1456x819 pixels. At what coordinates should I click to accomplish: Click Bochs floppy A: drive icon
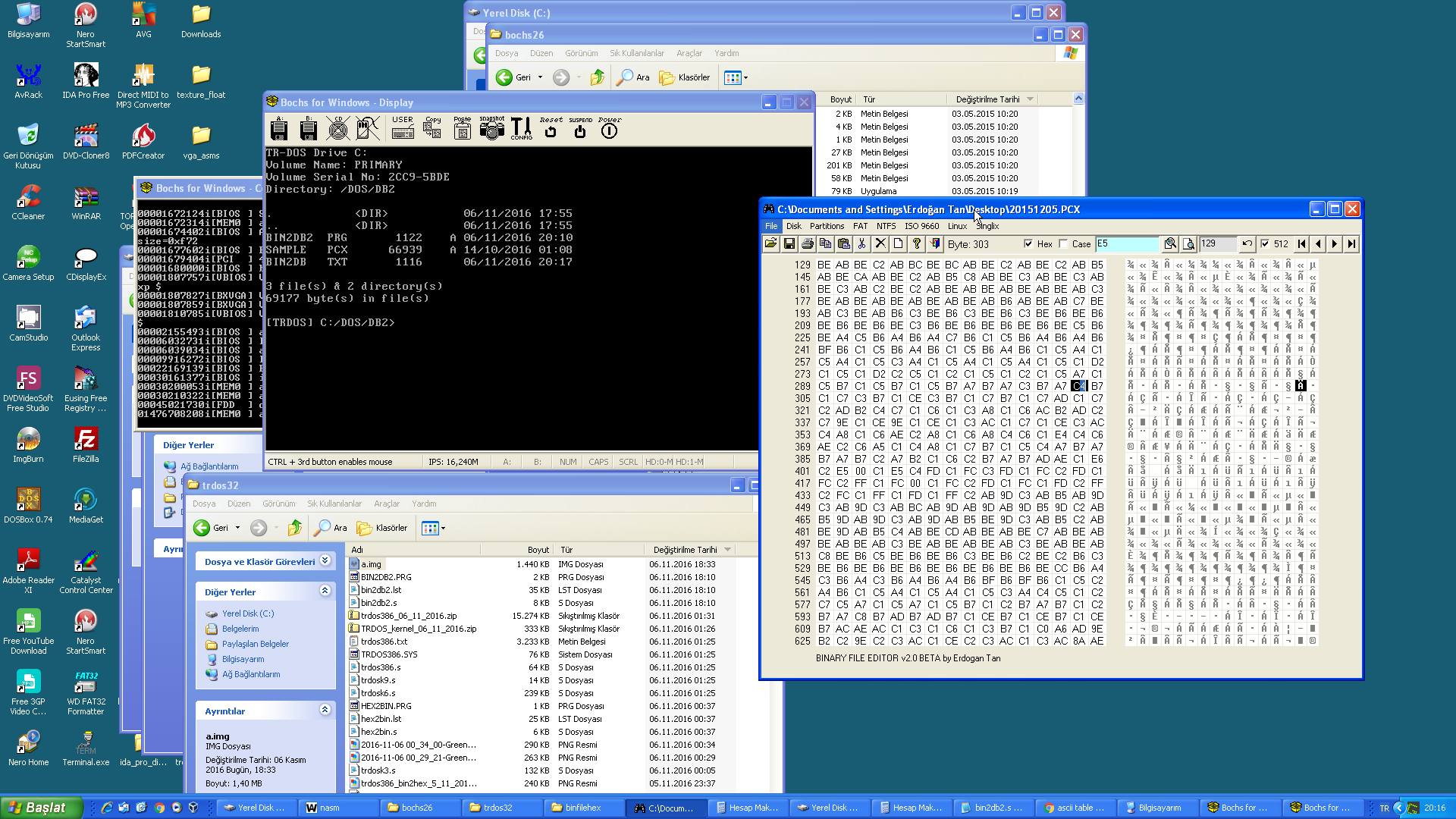(279, 128)
